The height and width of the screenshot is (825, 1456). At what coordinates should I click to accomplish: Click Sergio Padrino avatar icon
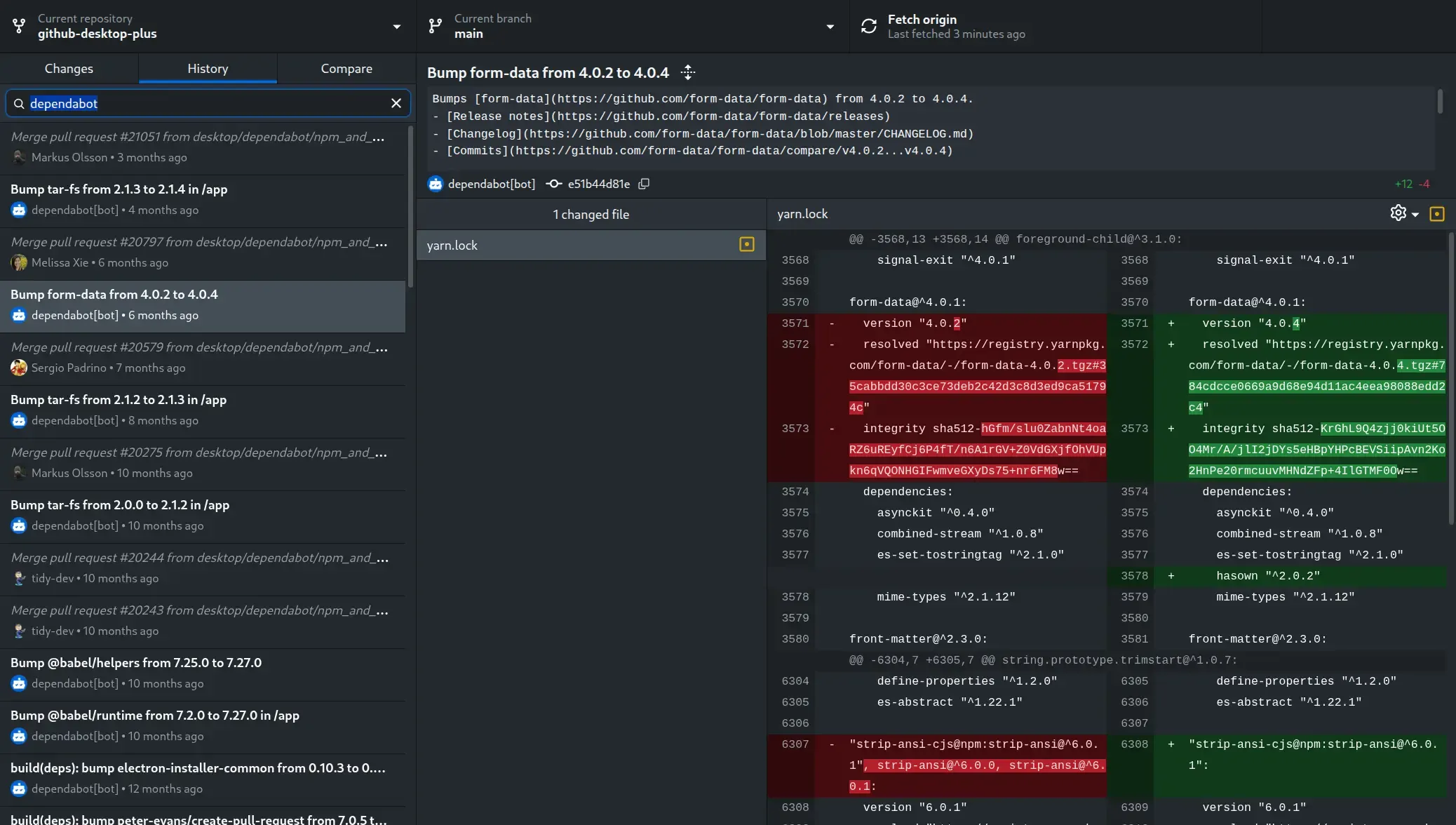pyautogui.click(x=19, y=368)
